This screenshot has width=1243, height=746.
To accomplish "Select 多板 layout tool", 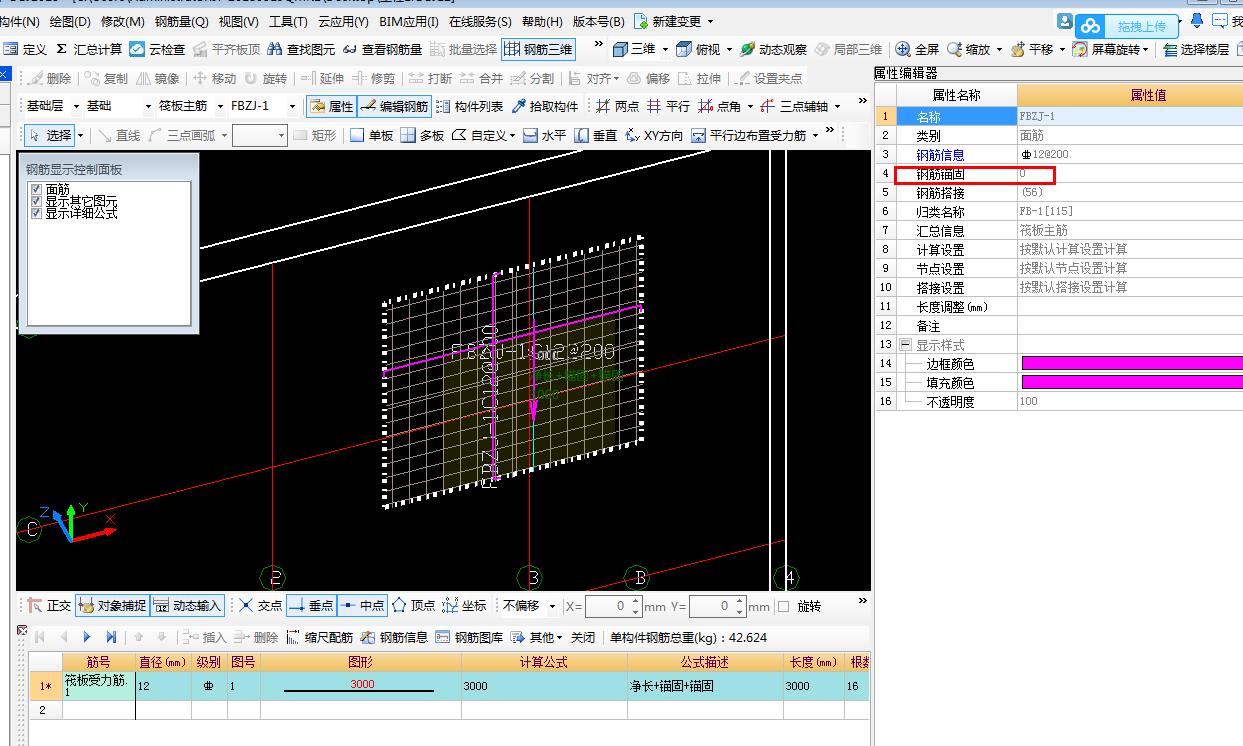I will pos(422,135).
